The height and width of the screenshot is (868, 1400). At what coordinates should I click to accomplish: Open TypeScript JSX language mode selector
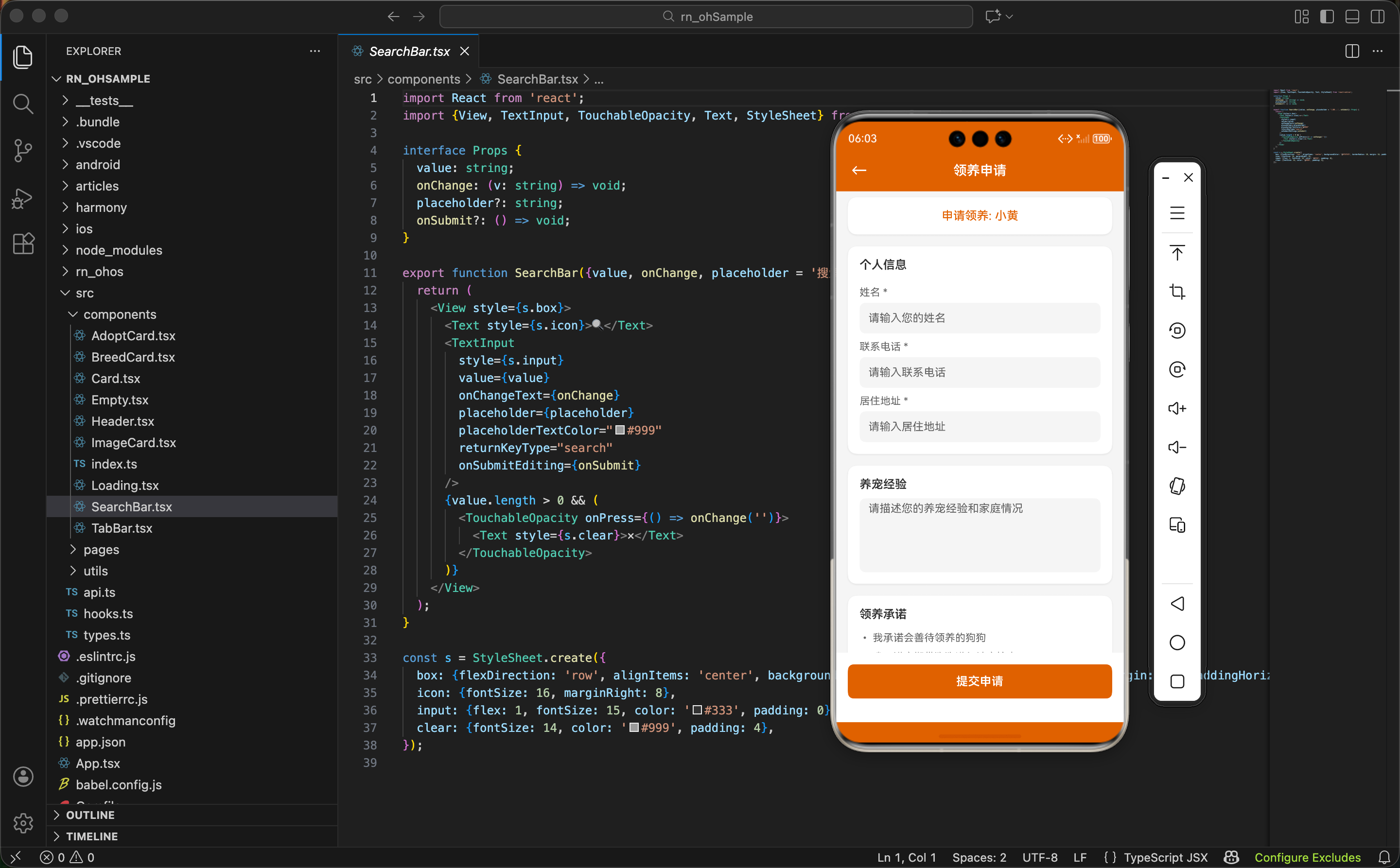tap(1165, 857)
